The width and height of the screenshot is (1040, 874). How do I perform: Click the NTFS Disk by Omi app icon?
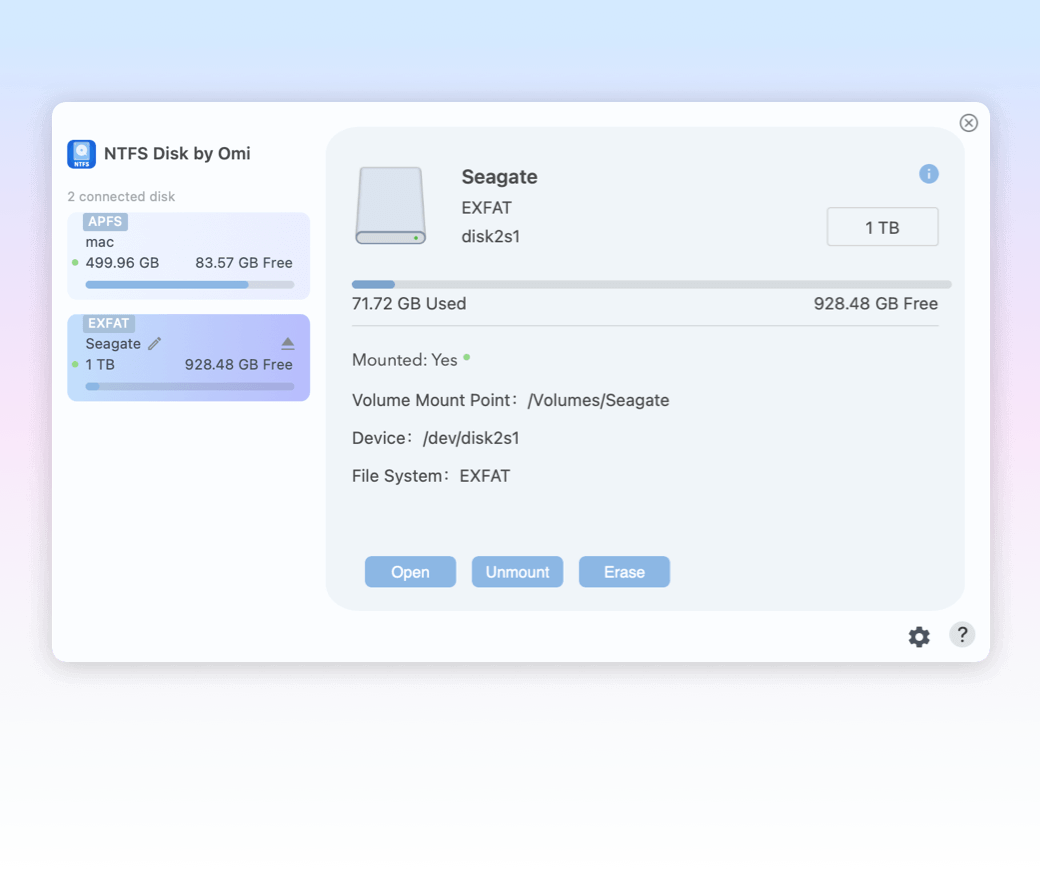tap(81, 154)
